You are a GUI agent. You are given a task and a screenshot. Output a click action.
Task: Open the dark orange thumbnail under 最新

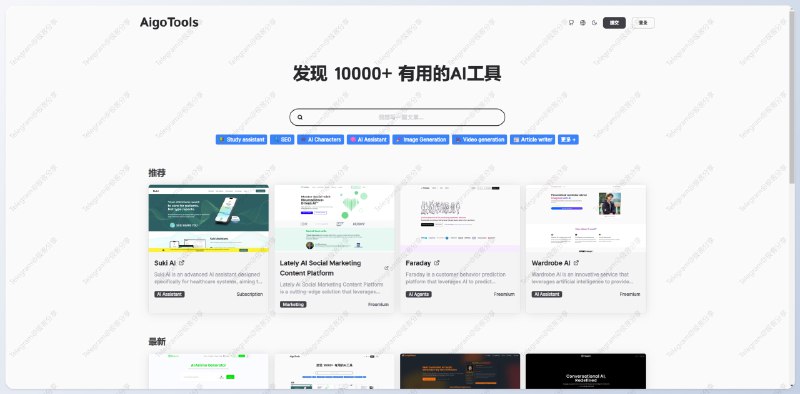click(x=460, y=371)
